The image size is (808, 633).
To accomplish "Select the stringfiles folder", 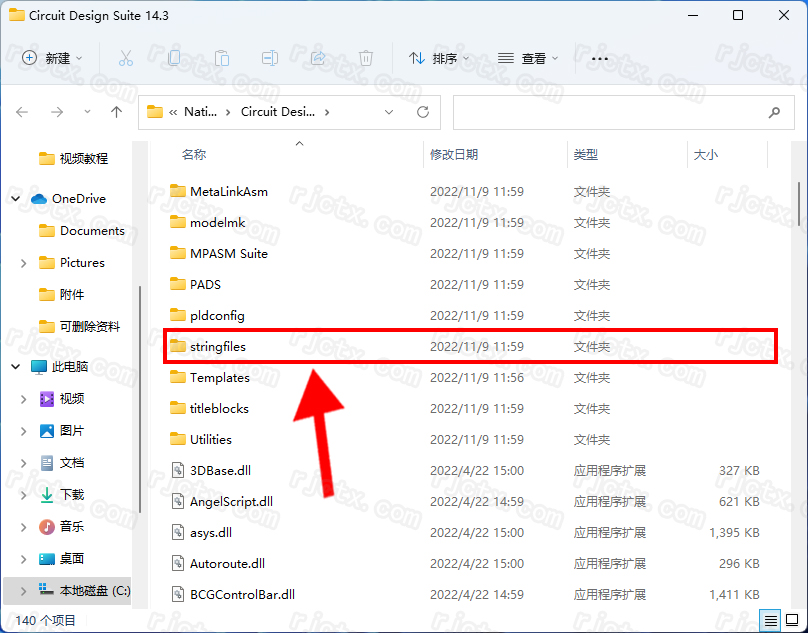I will (x=218, y=347).
